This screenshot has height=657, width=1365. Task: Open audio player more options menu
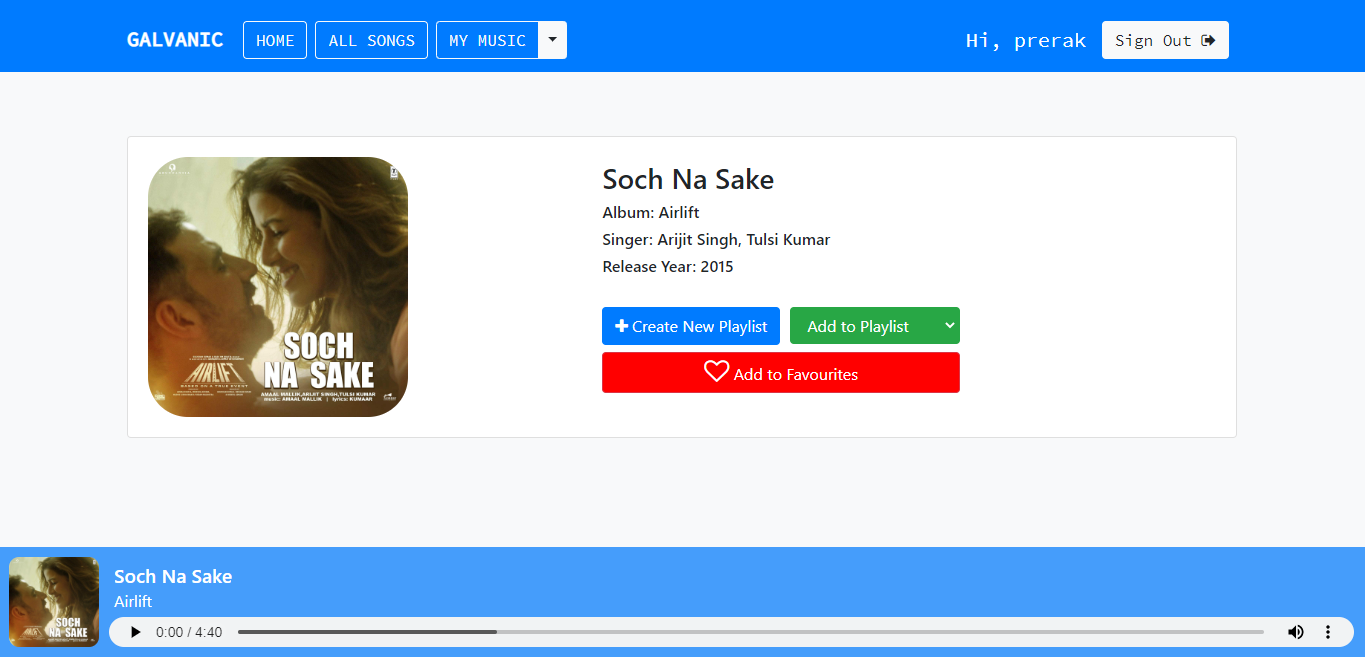point(1328,632)
